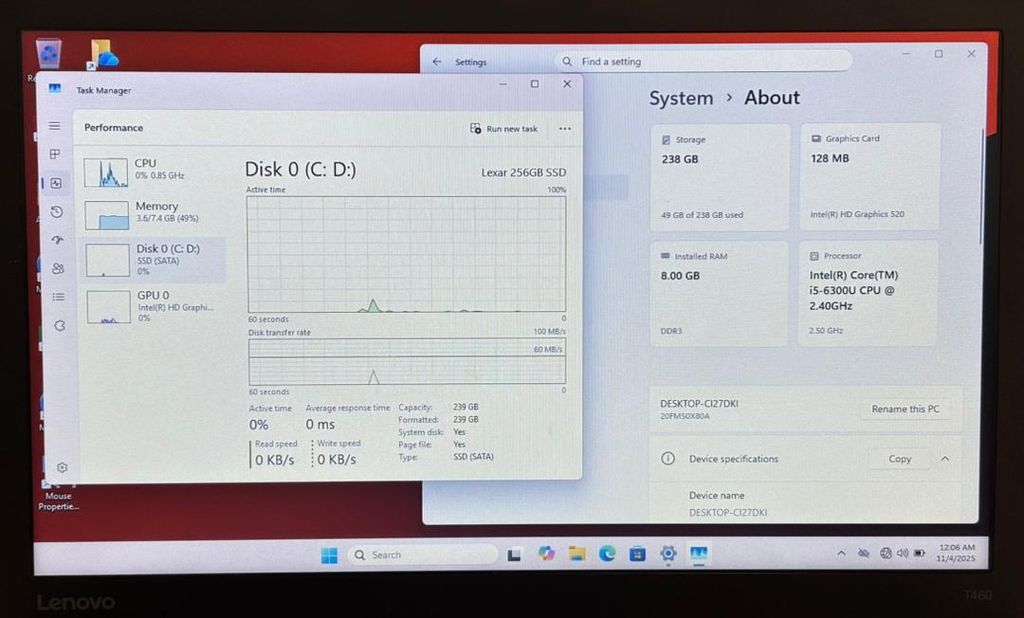
Task: Click the Rename this PC button
Action: click(x=904, y=409)
